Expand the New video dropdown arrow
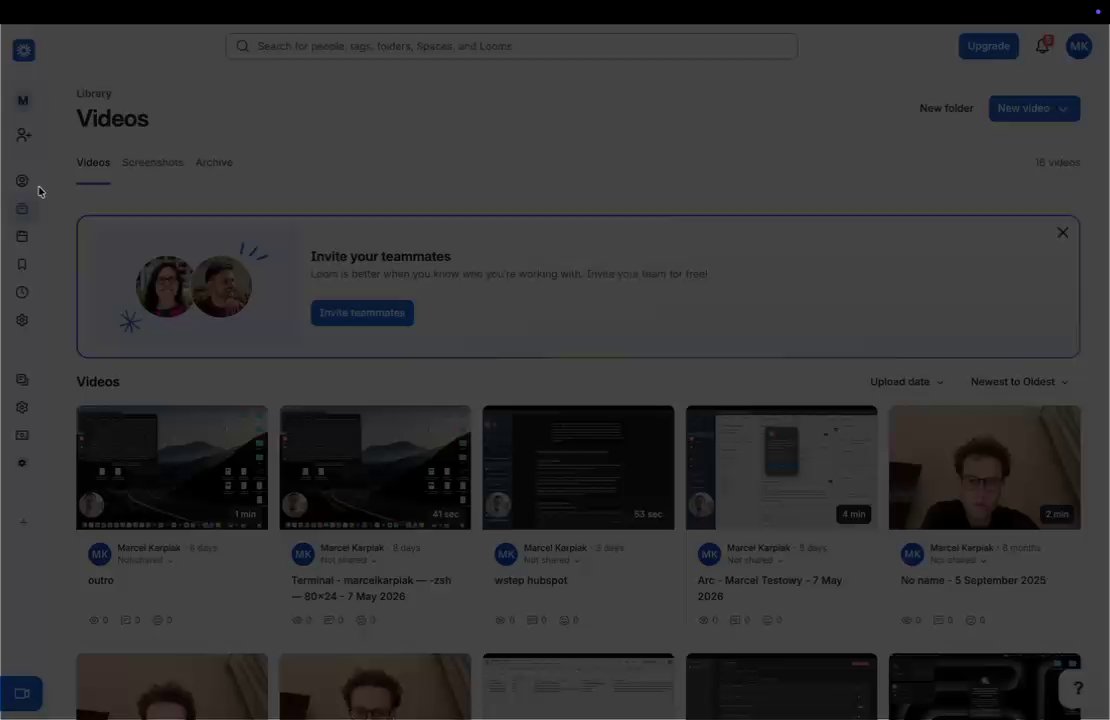Screen dimensions: 1110x720 [1063, 109]
